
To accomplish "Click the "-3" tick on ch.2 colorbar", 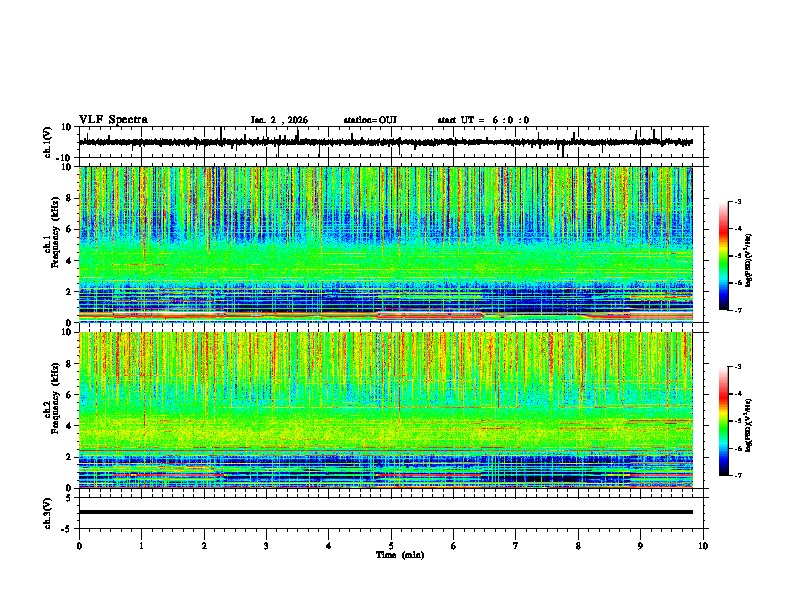I will [x=737, y=367].
